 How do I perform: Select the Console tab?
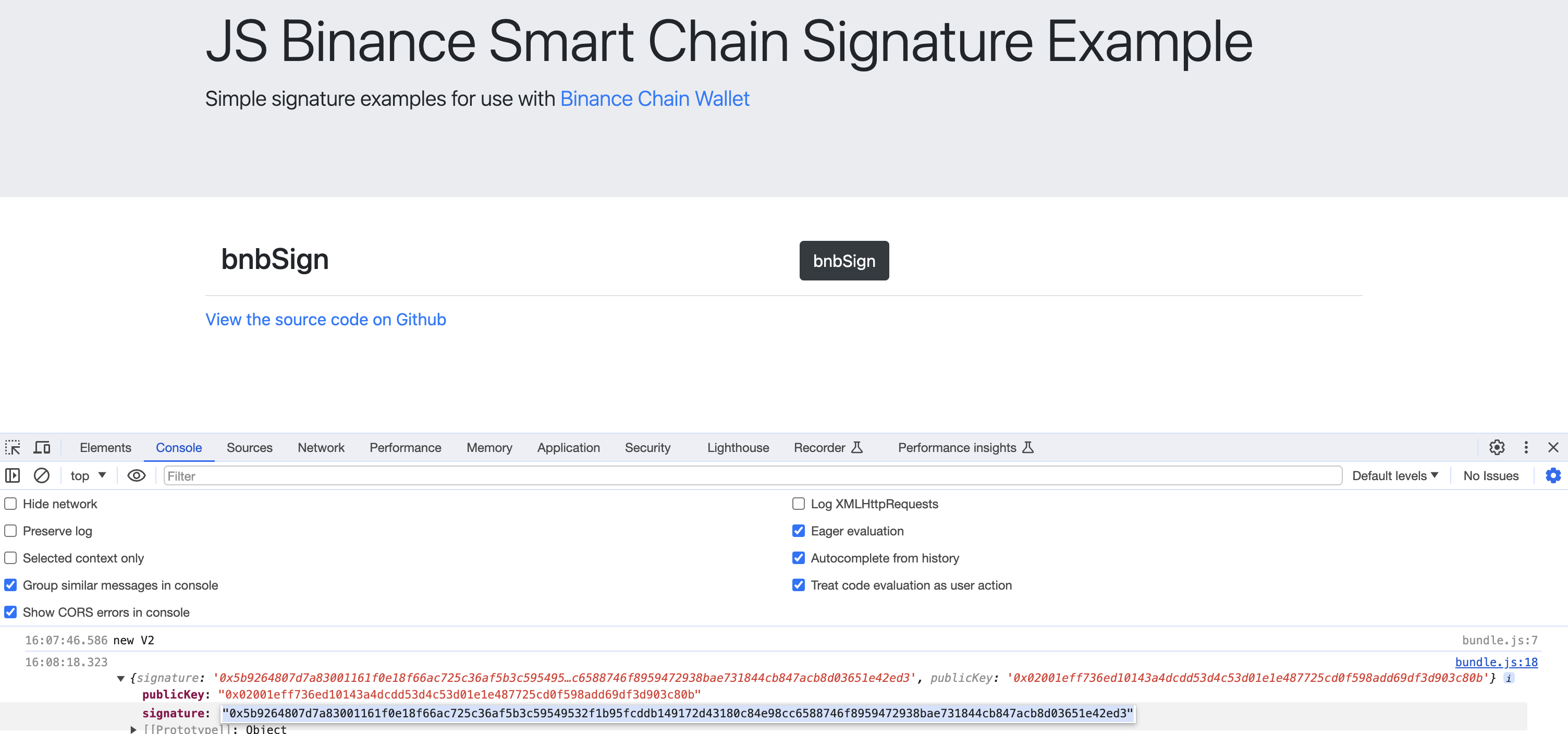178,447
